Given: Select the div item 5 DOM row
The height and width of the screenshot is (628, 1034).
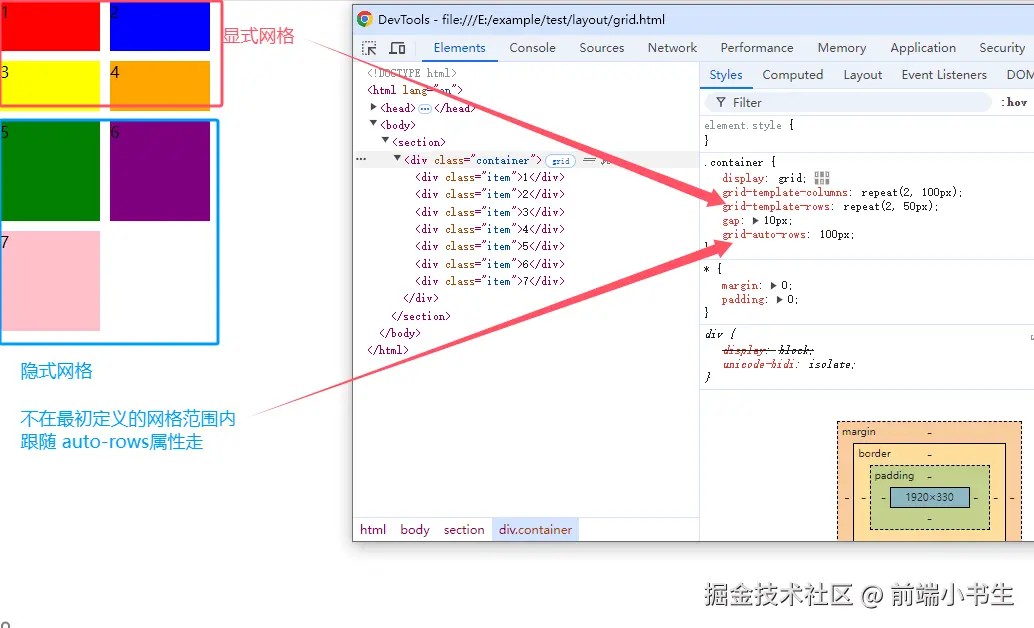Looking at the screenshot, I should [490, 246].
